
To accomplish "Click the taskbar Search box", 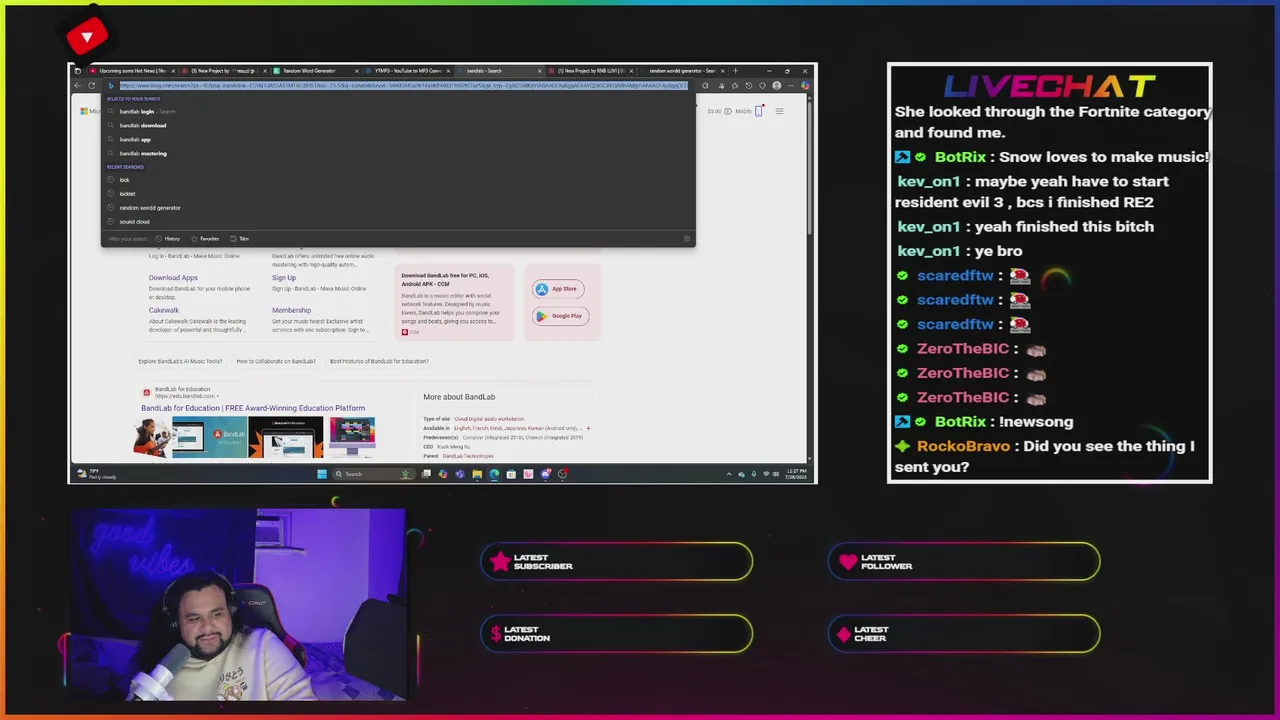I will (372, 474).
